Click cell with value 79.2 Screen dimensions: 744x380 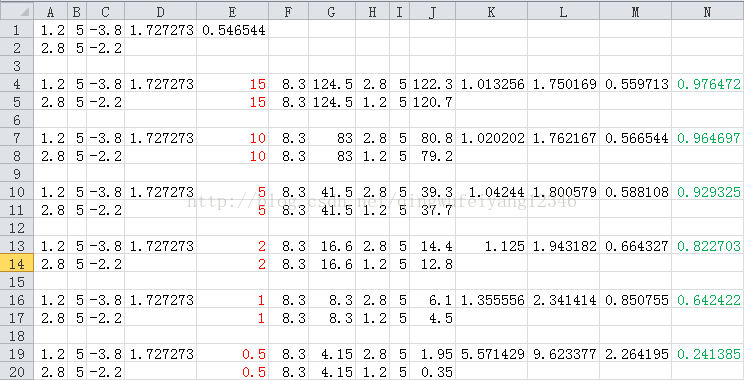pyautogui.click(x=432, y=156)
